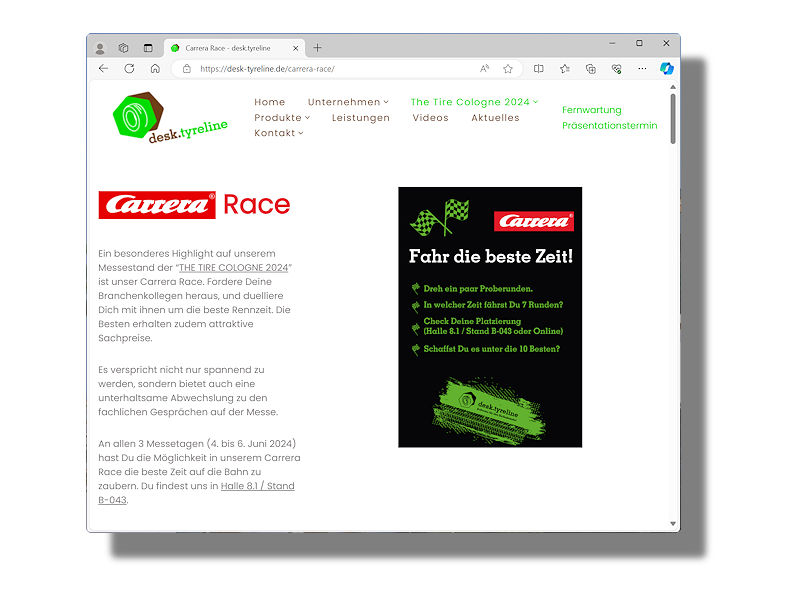
Task: Open the collections icon
Action: [591, 69]
